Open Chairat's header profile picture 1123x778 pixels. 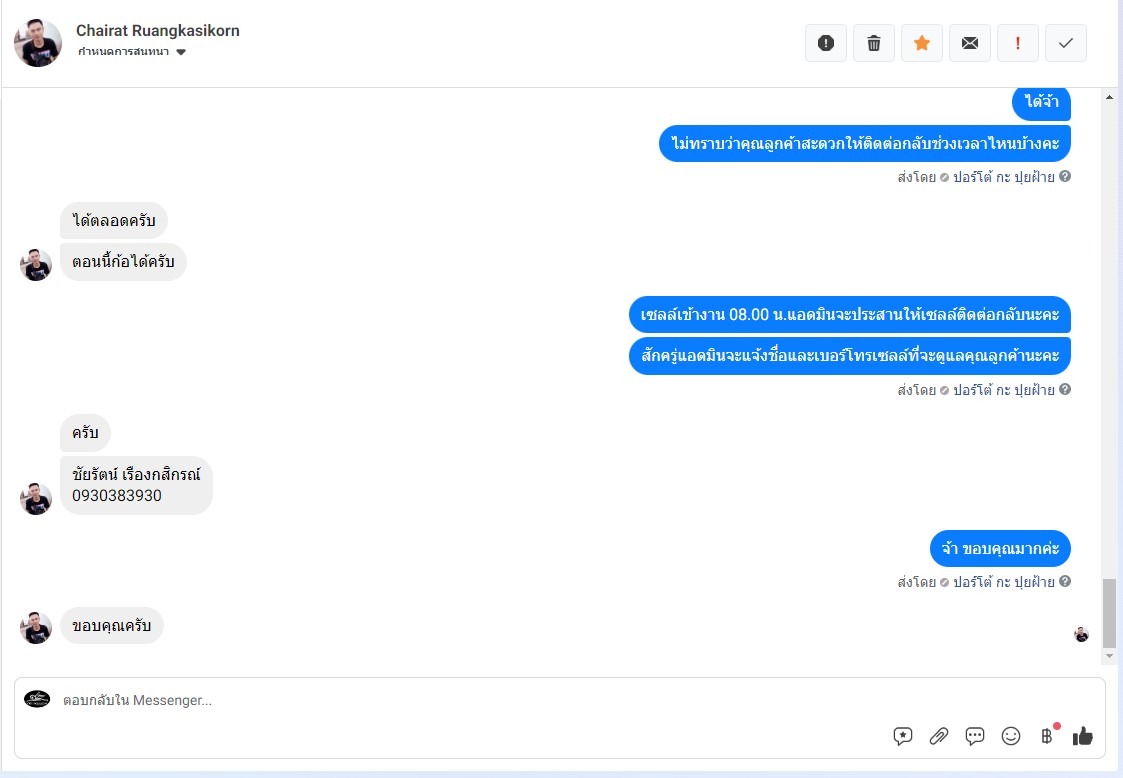[38, 43]
